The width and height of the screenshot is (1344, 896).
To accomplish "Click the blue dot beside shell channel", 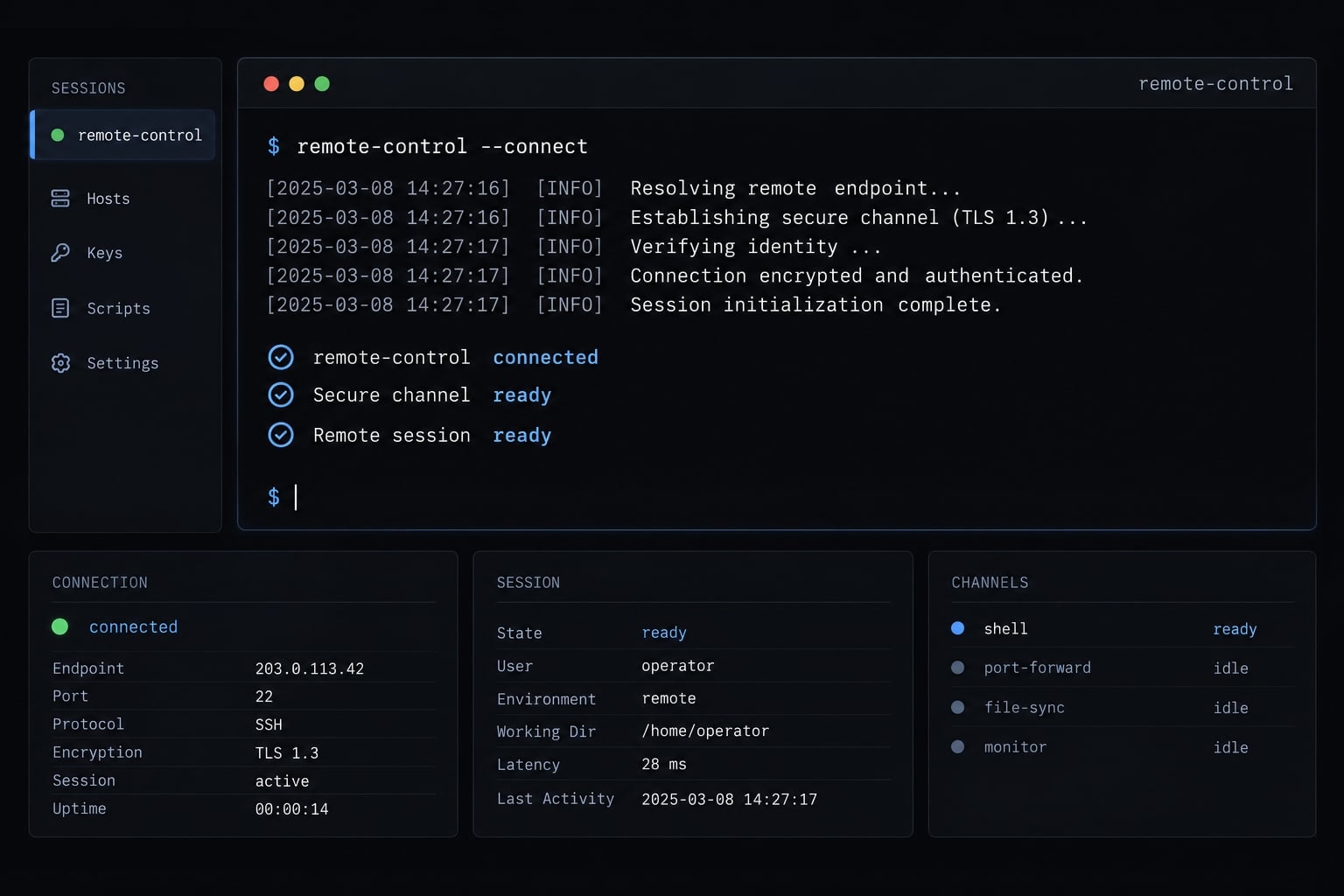I will pyautogui.click(x=958, y=628).
